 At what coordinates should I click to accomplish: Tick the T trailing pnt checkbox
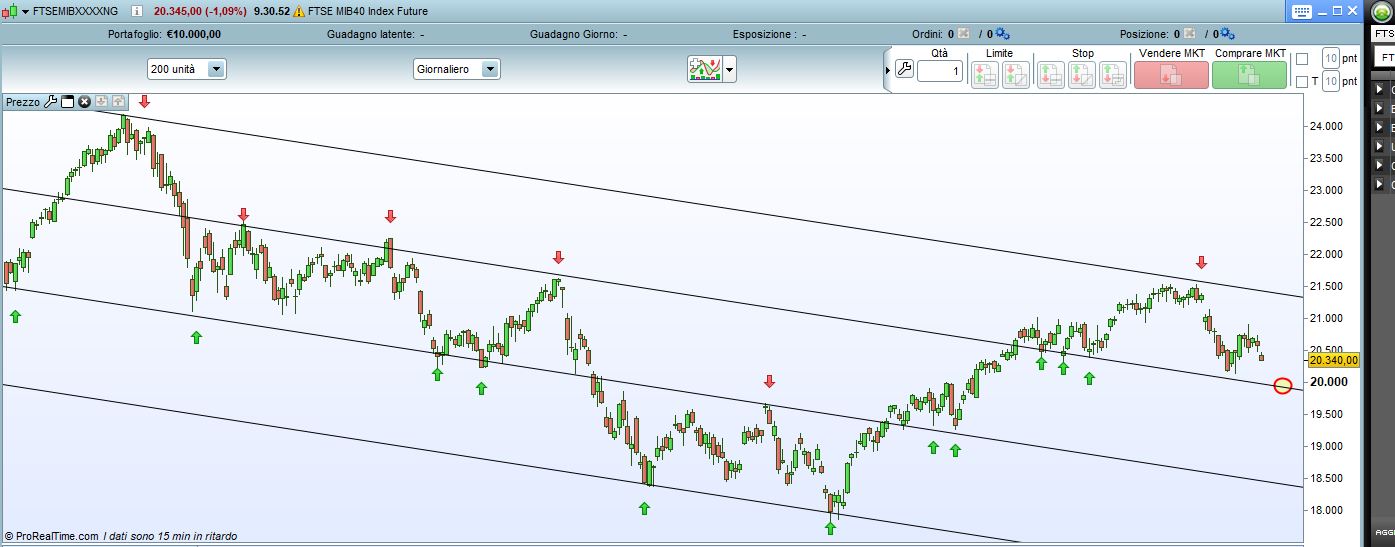pyautogui.click(x=1301, y=82)
